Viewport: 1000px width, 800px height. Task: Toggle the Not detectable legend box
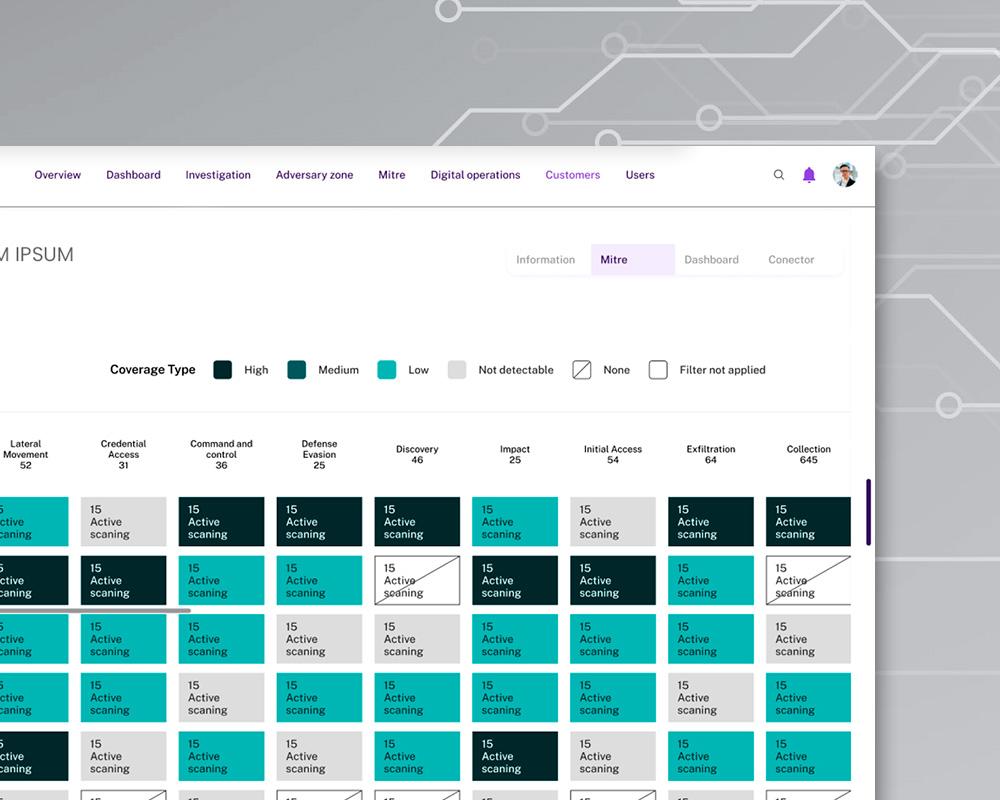pyautogui.click(x=457, y=370)
